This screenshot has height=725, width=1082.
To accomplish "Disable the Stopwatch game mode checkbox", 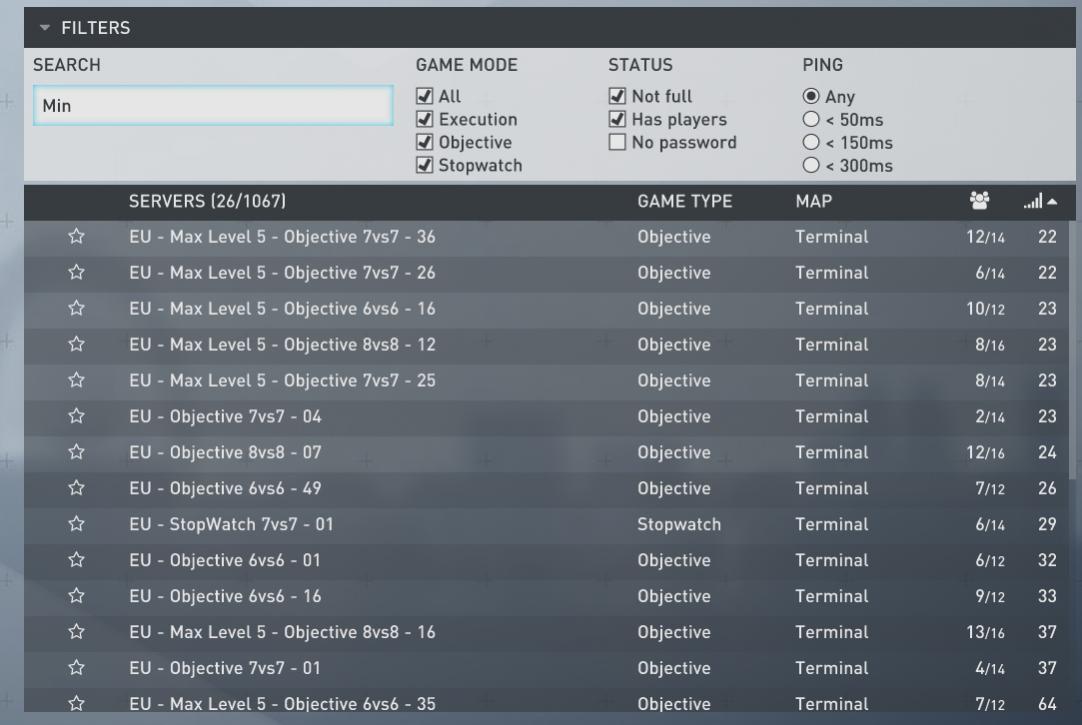I will 424,165.
